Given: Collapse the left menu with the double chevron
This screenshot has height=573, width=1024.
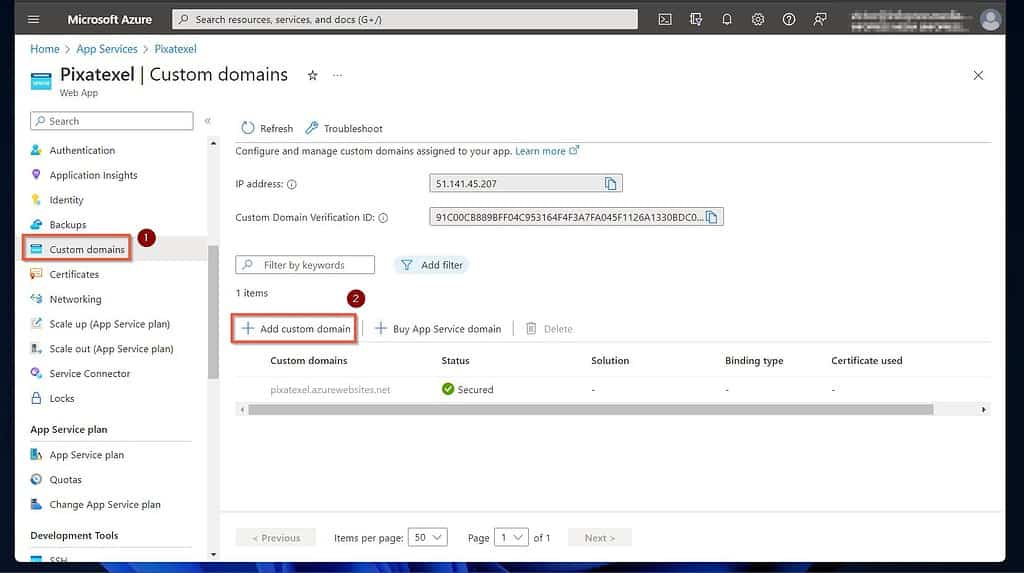Looking at the screenshot, I should (x=208, y=121).
